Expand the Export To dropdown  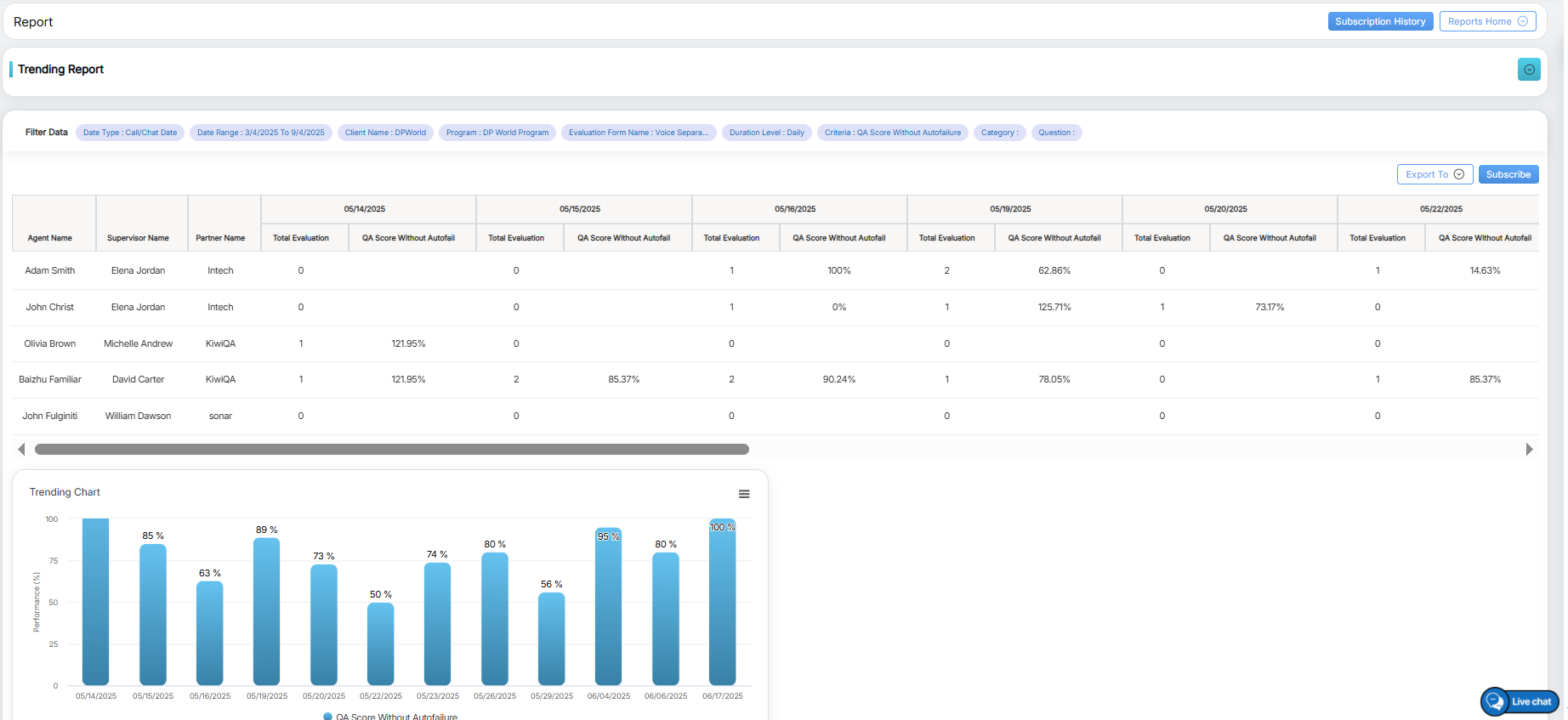coord(1434,174)
